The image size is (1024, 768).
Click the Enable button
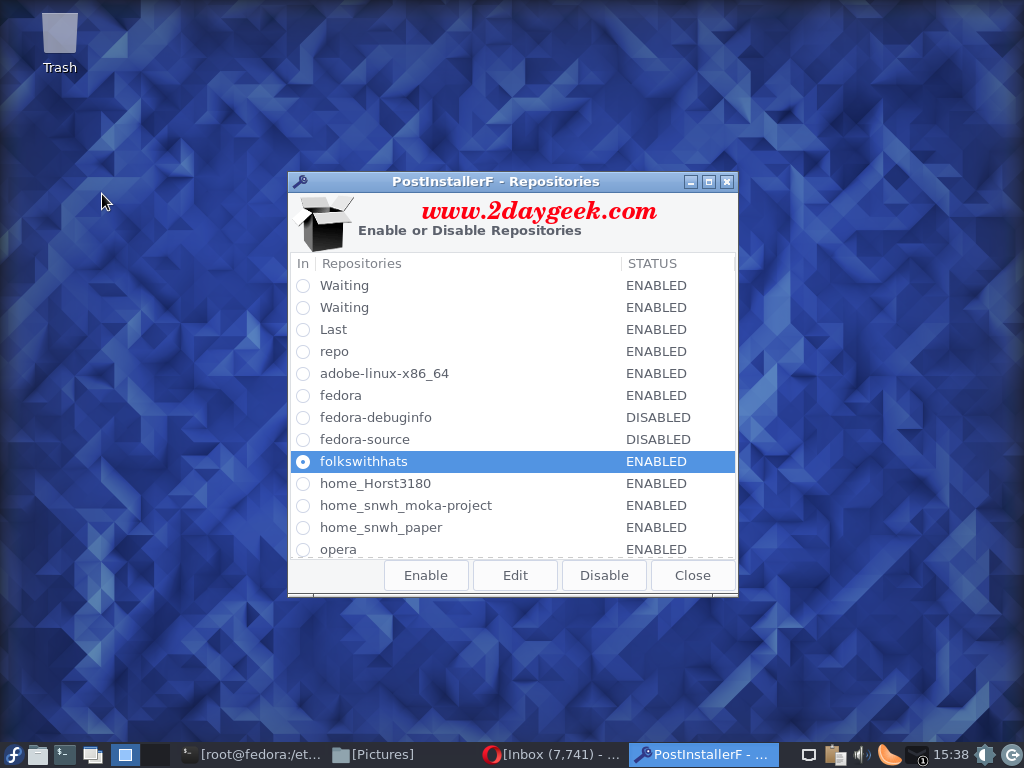(x=426, y=575)
